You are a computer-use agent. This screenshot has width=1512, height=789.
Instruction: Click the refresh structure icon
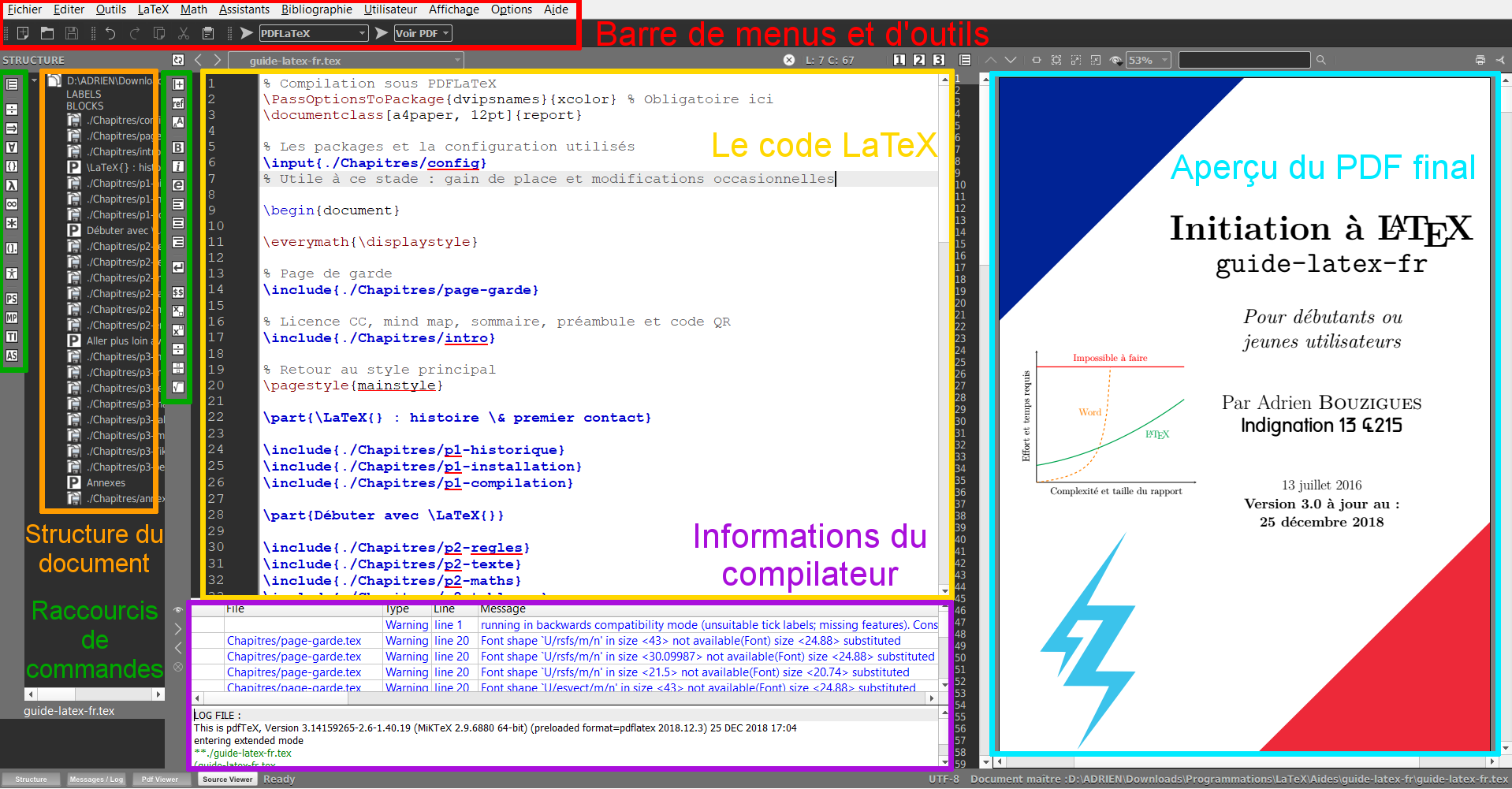pyautogui.click(x=178, y=60)
